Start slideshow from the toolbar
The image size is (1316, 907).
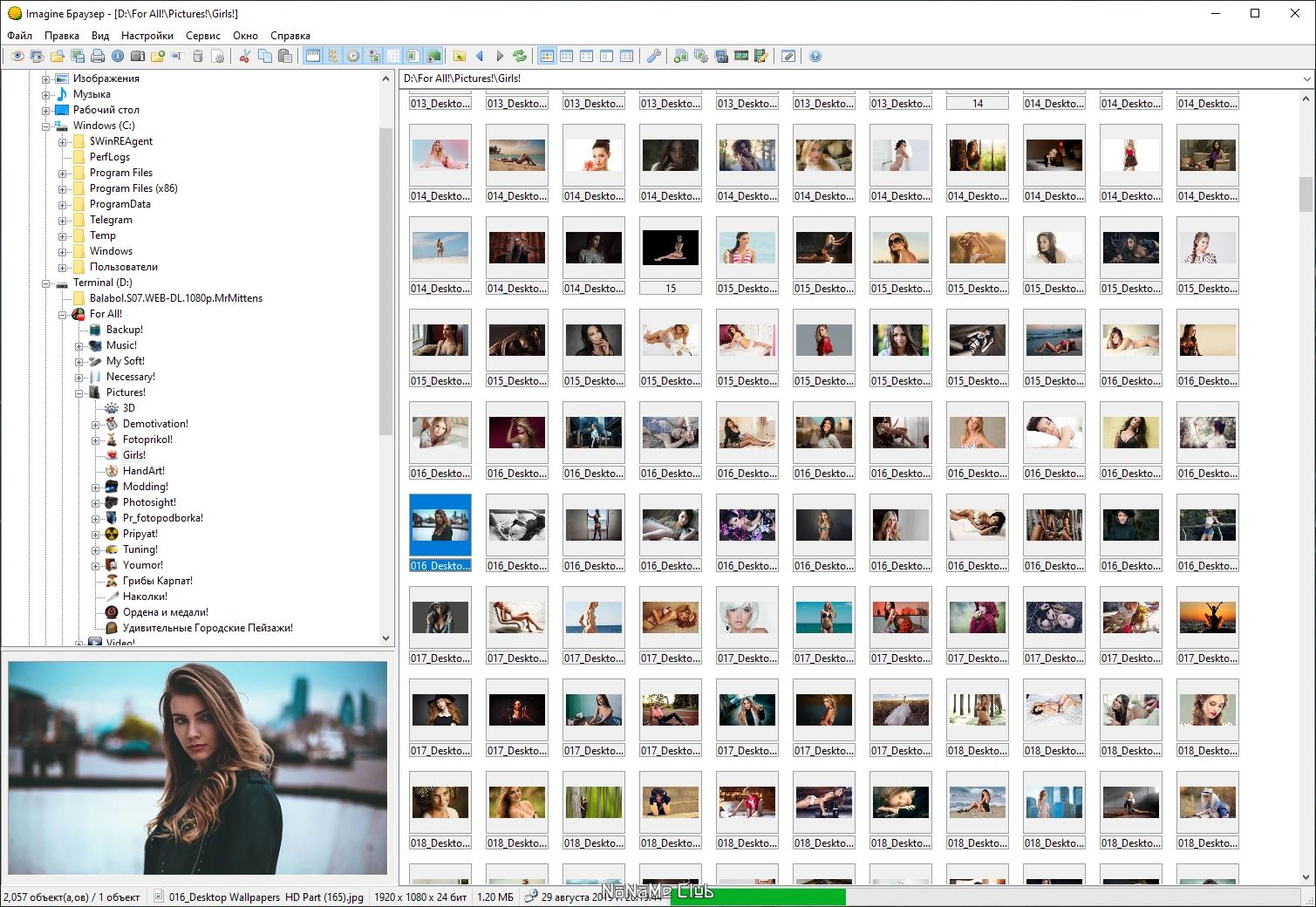pyautogui.click(x=38, y=56)
